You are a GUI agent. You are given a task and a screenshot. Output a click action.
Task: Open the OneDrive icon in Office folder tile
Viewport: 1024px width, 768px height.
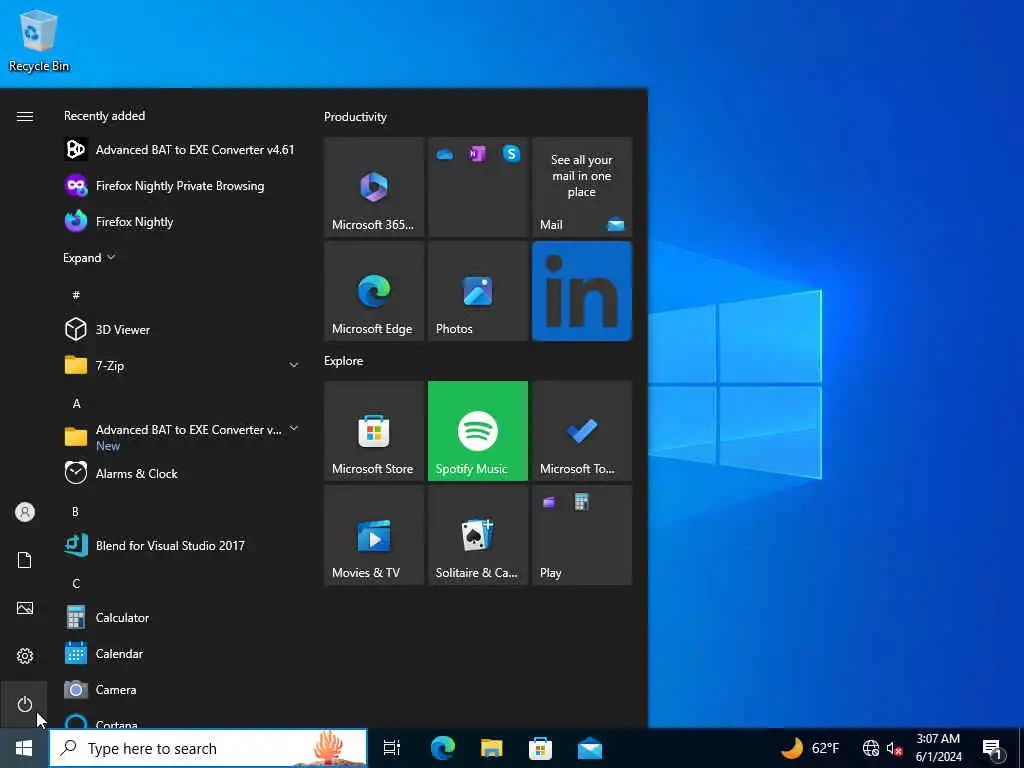(445, 154)
